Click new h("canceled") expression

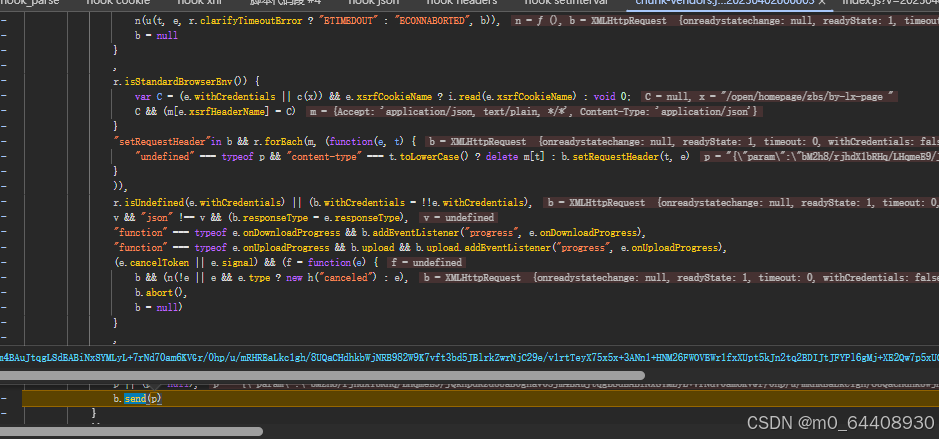(x=331, y=278)
